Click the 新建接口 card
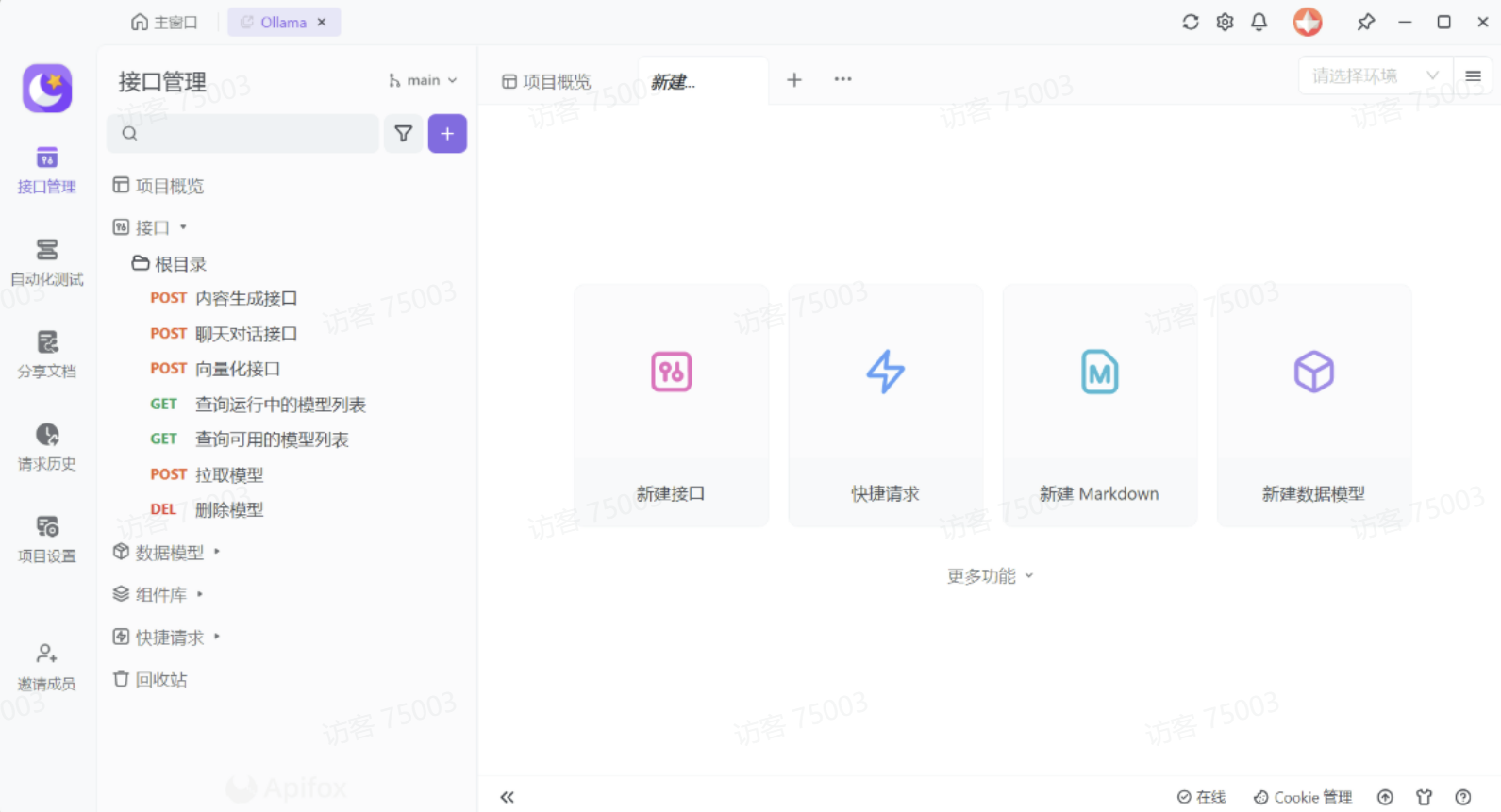 click(672, 406)
